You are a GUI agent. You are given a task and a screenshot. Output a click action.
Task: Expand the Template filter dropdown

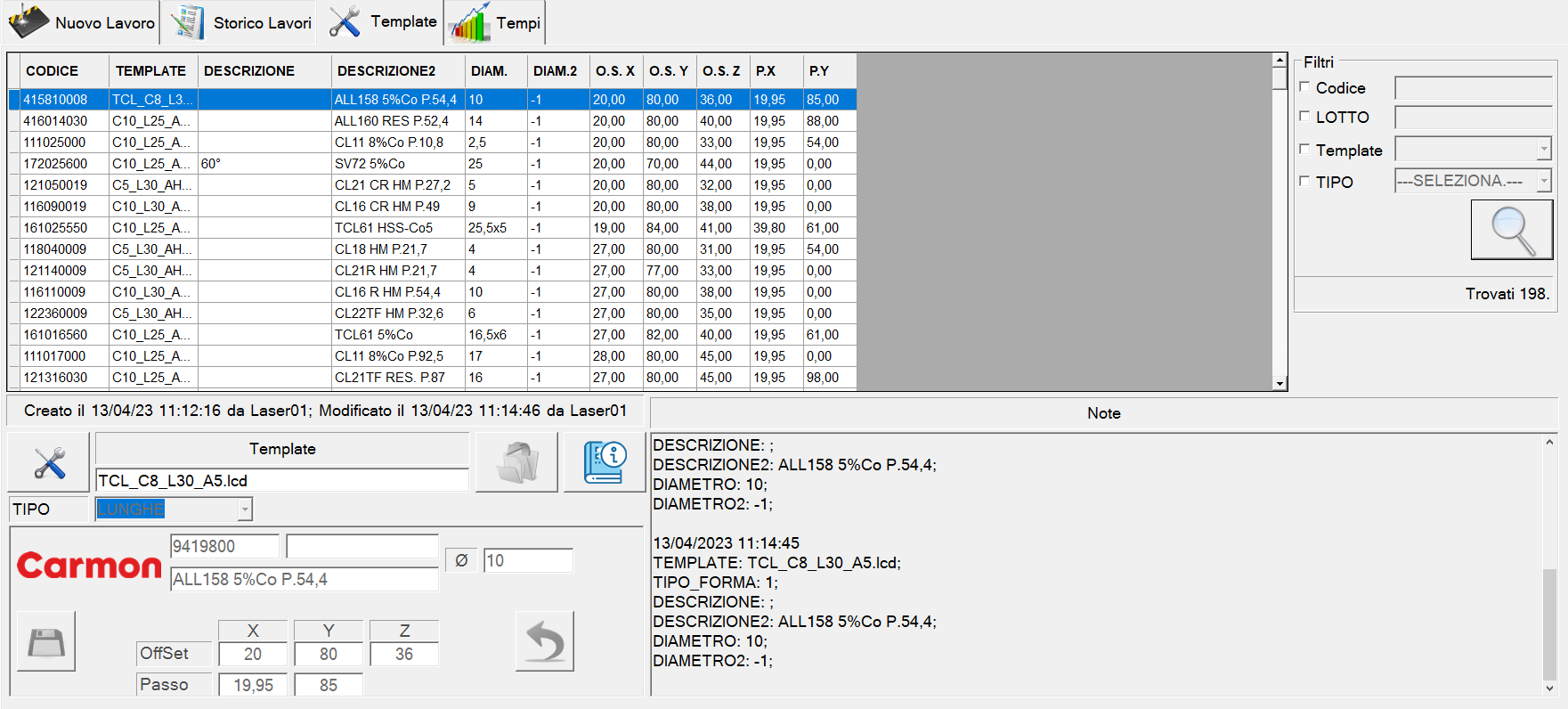point(1543,150)
